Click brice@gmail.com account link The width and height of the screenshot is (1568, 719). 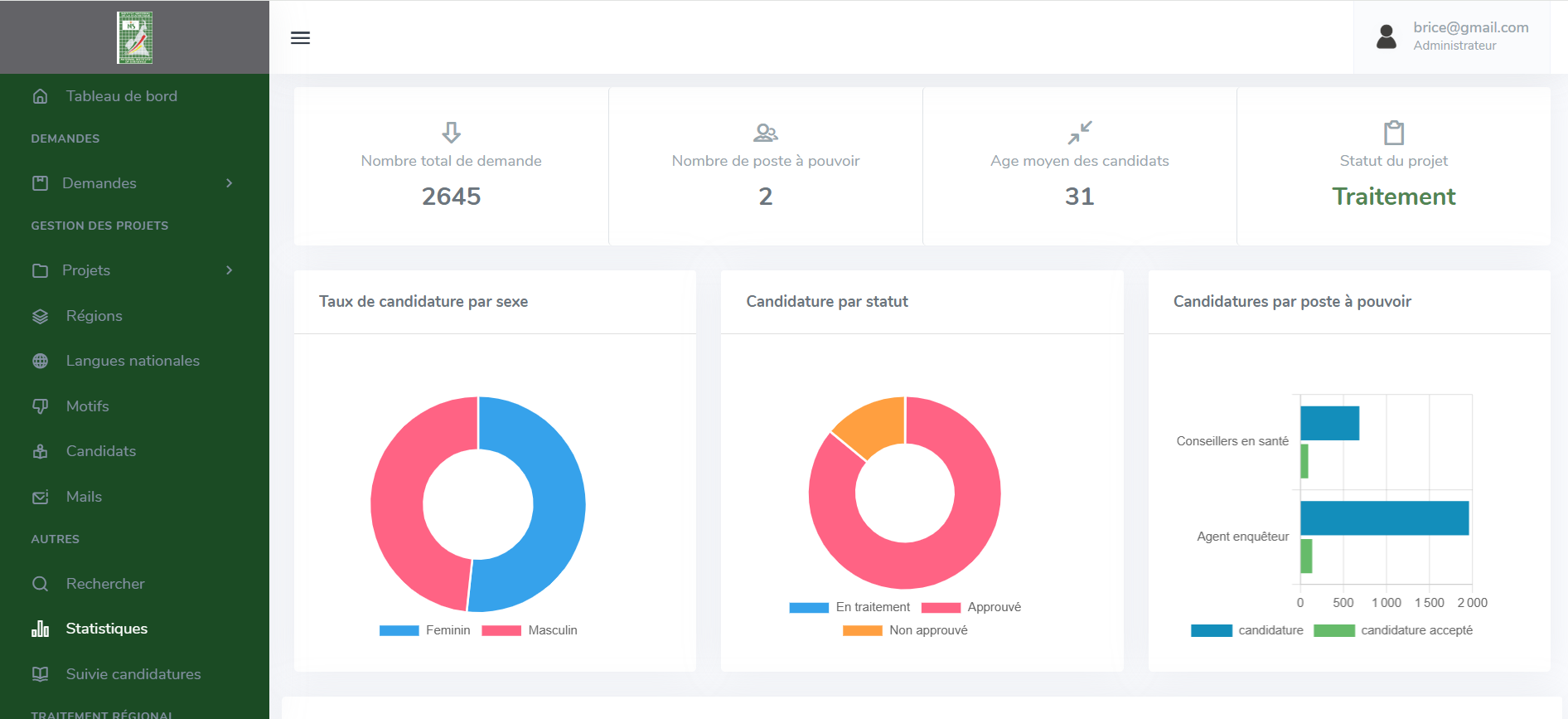click(x=1471, y=27)
